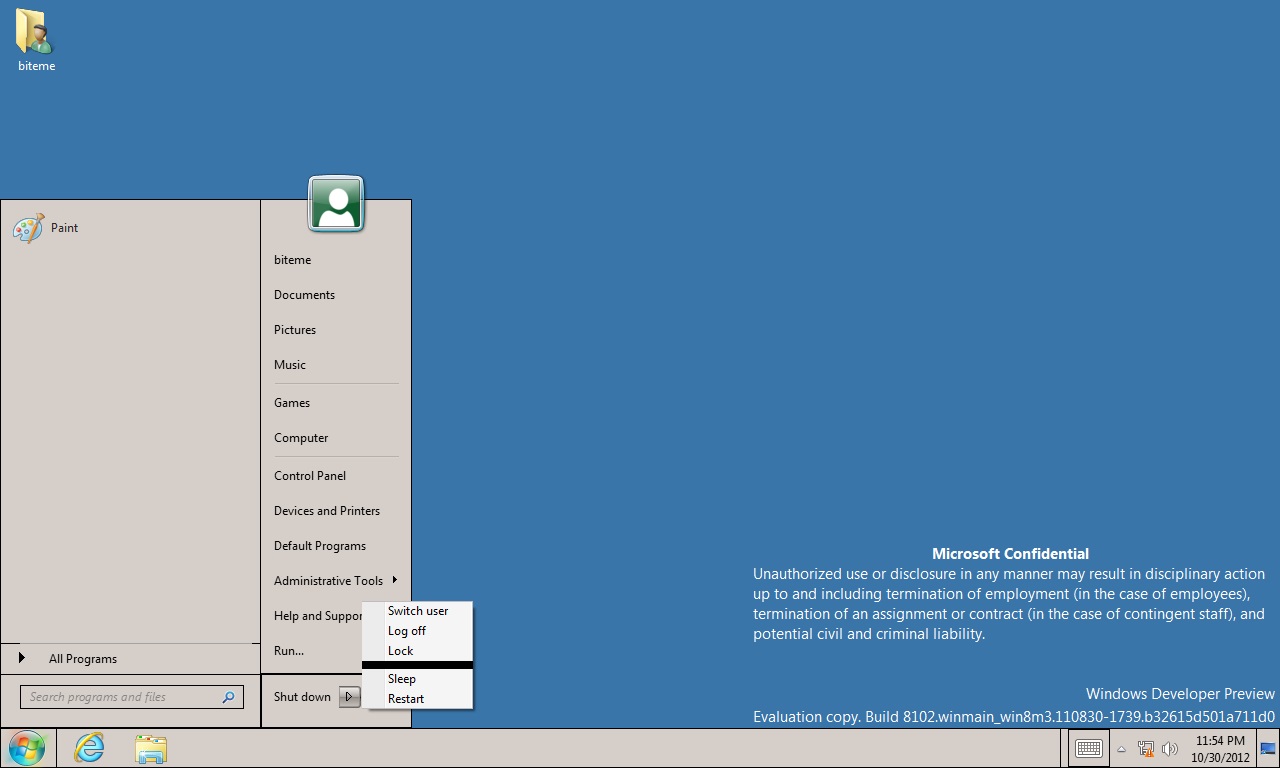Click the volume speaker tray icon
1280x768 pixels.
[x=1170, y=749]
